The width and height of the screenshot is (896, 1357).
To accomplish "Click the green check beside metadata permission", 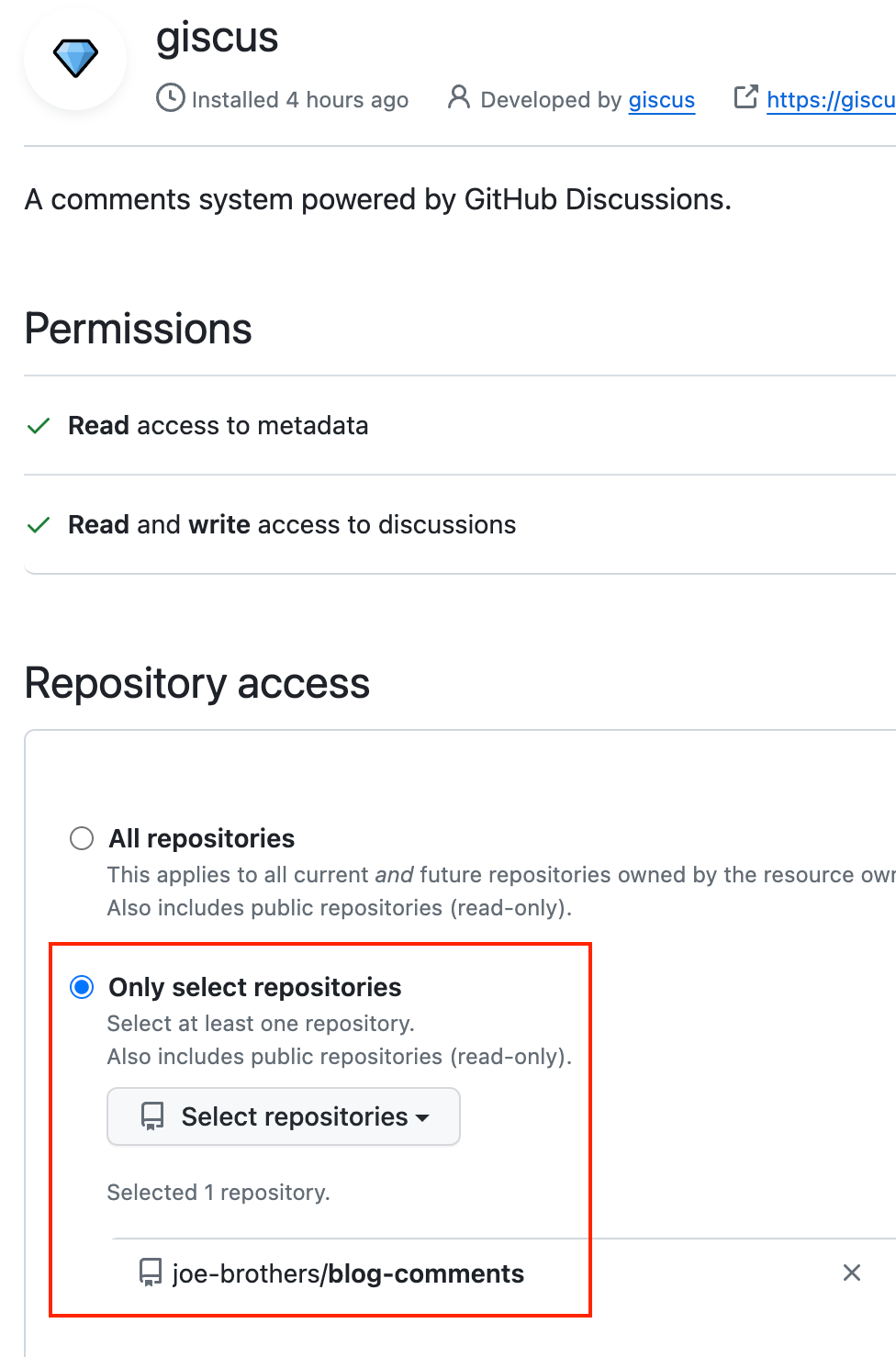I will pyautogui.click(x=39, y=426).
